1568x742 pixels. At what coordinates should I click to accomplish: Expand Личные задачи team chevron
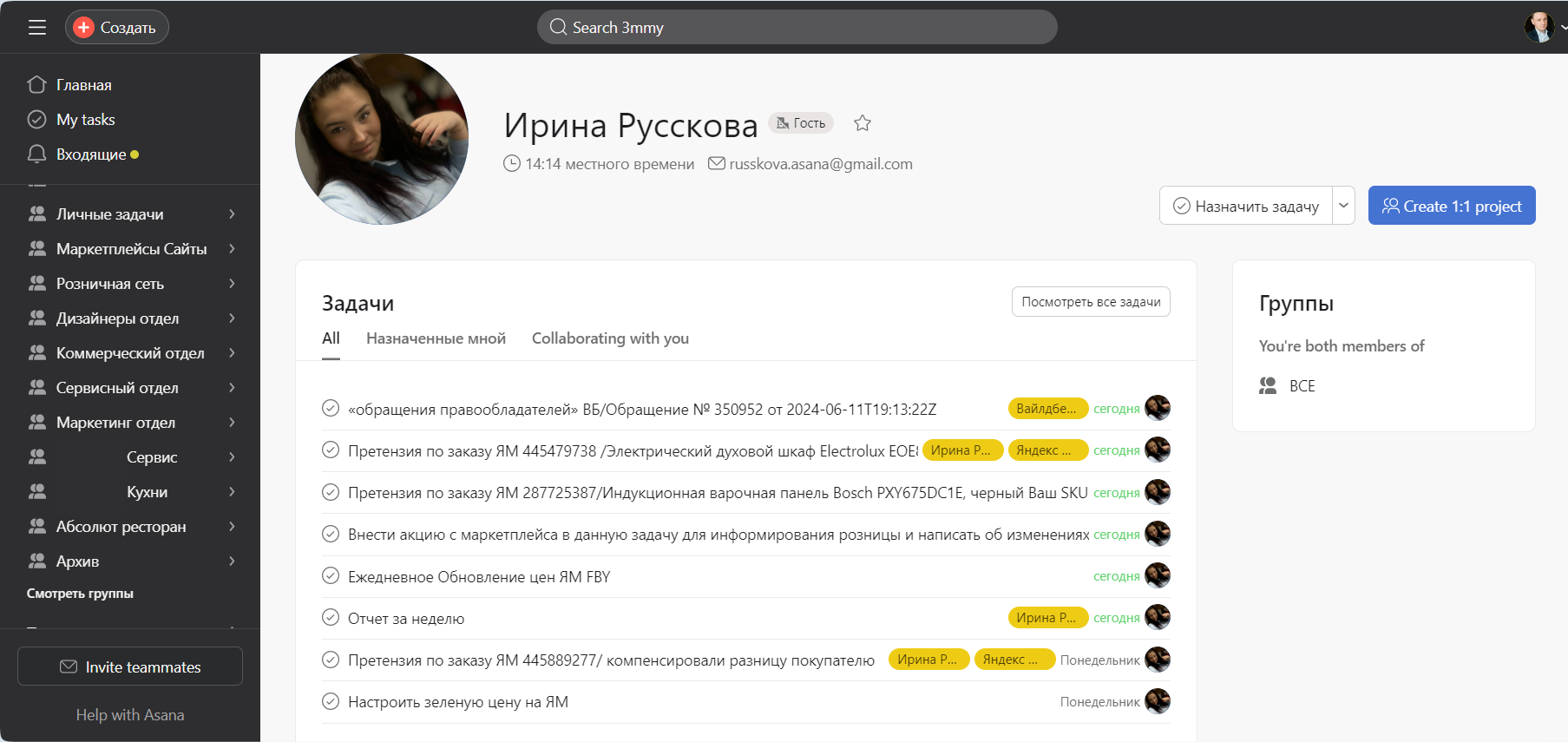[x=232, y=214]
